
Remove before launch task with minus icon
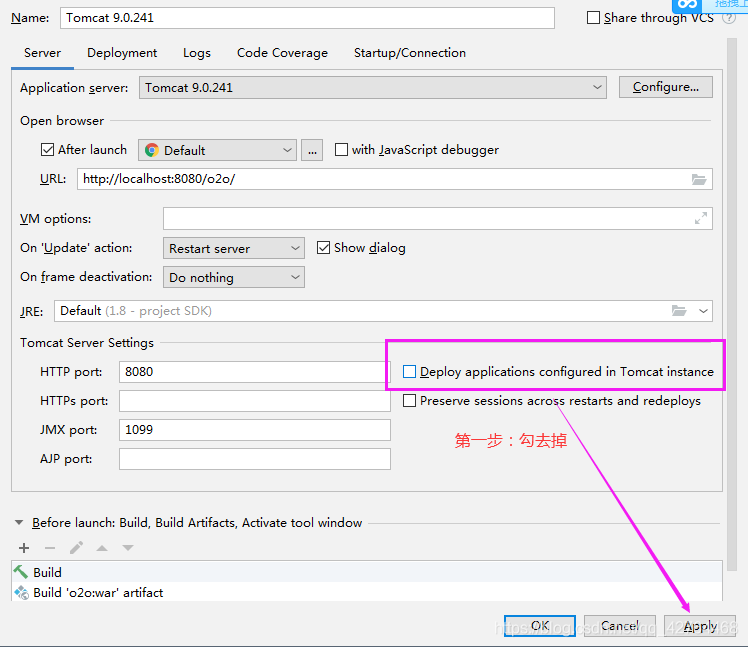click(50, 548)
